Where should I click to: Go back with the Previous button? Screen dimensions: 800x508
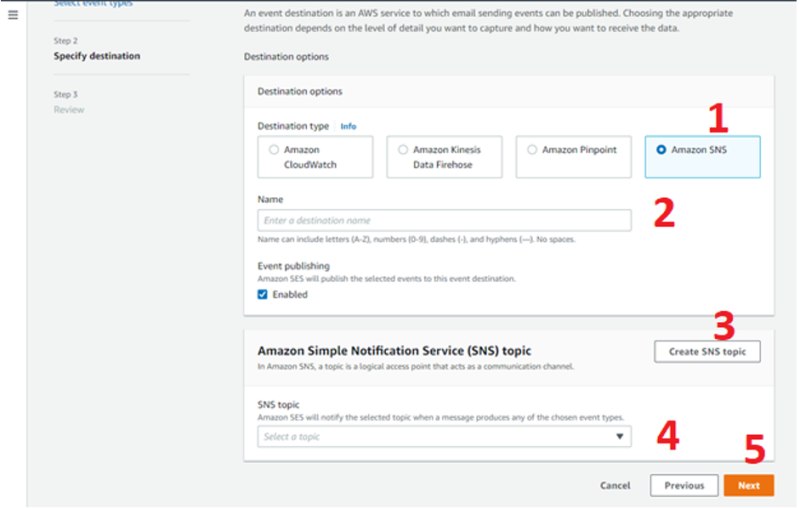point(684,485)
